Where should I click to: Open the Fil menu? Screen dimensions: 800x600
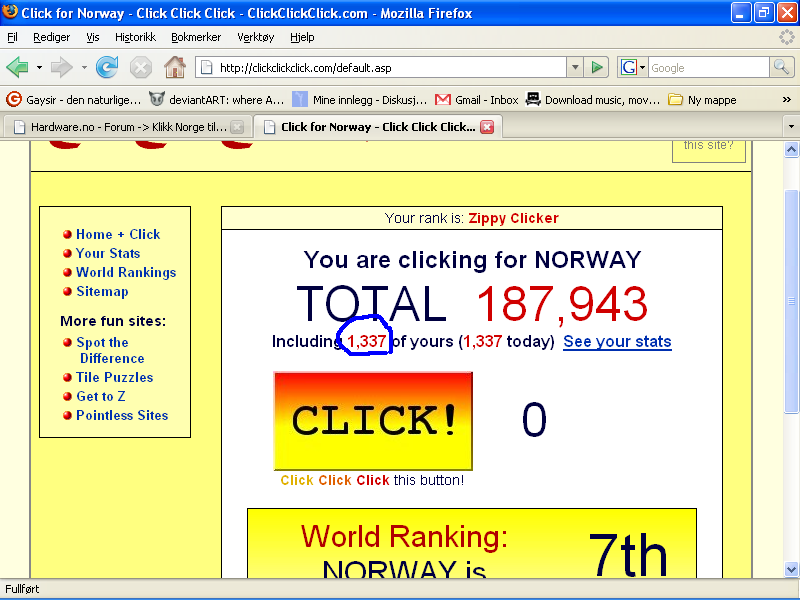point(12,37)
